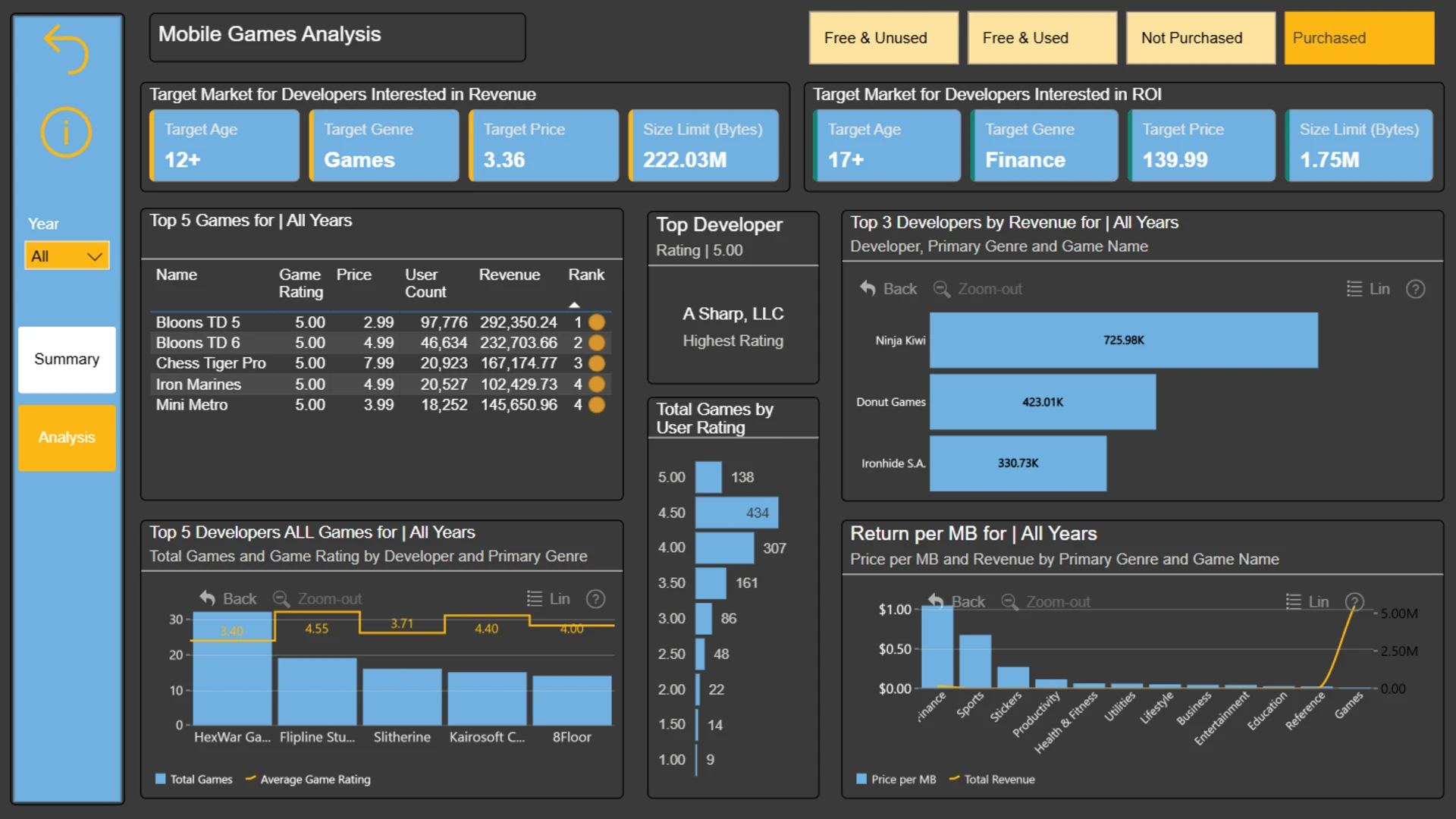The height and width of the screenshot is (819, 1456).
Task: Click Zoom-out icon in Top 5 Developers chart
Action: [x=281, y=598]
